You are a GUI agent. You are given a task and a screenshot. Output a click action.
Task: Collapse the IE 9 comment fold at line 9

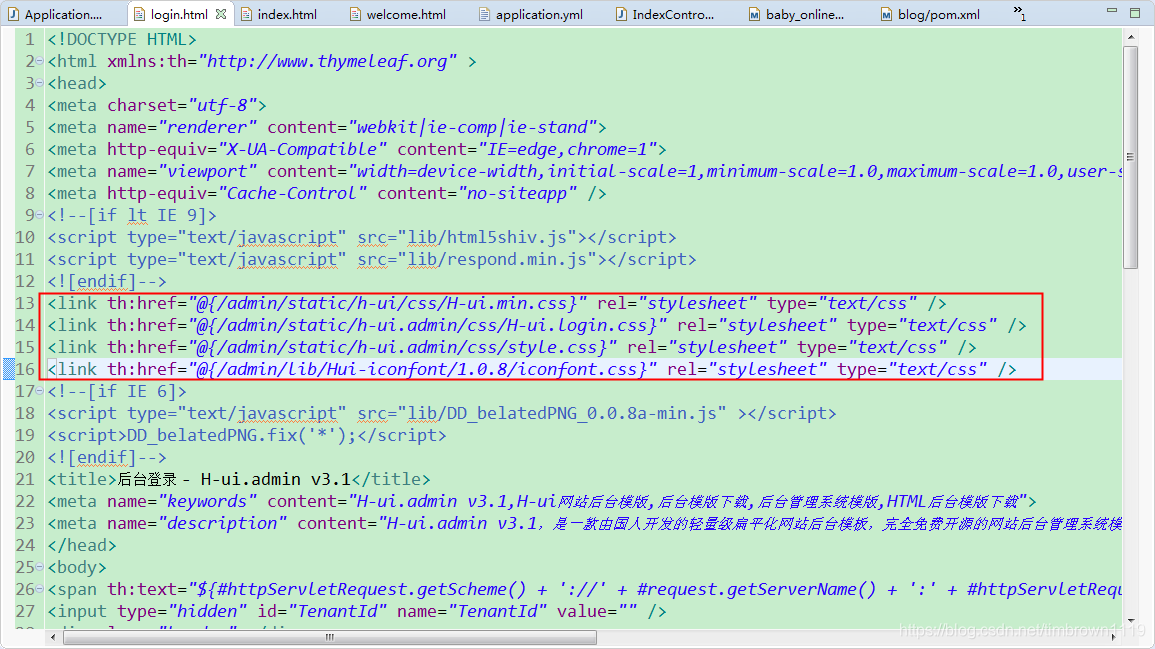point(40,215)
